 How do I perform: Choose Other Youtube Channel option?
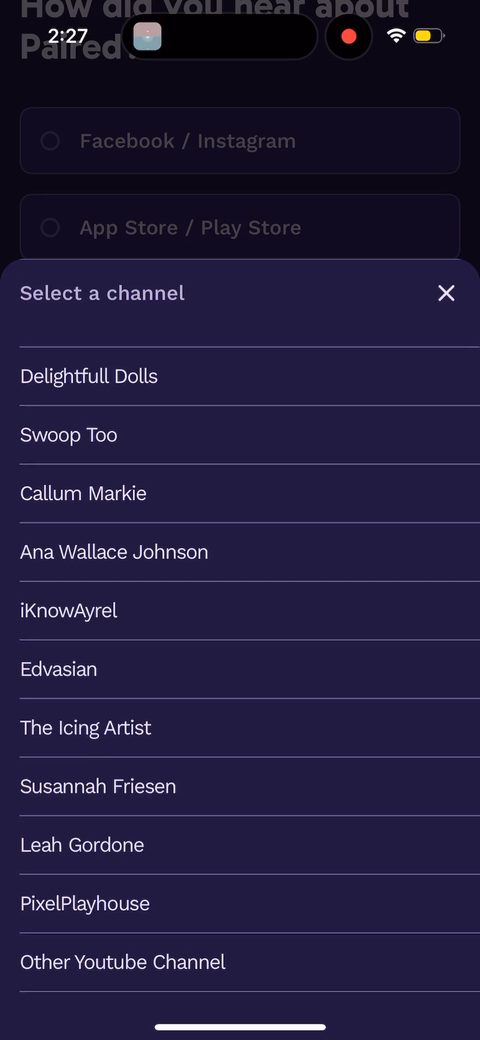pyautogui.click(x=250, y=962)
